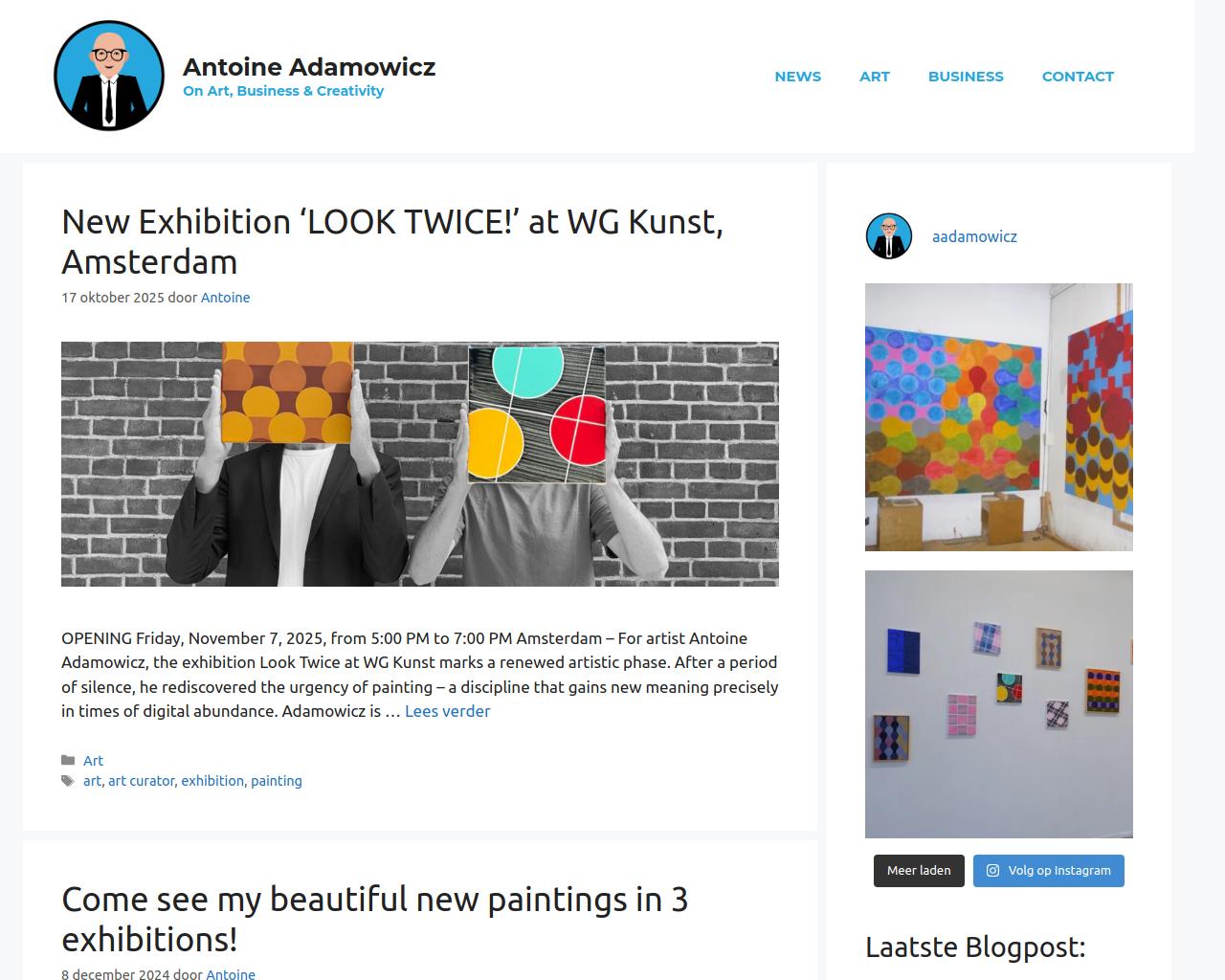Open the ART menu item

875,77
